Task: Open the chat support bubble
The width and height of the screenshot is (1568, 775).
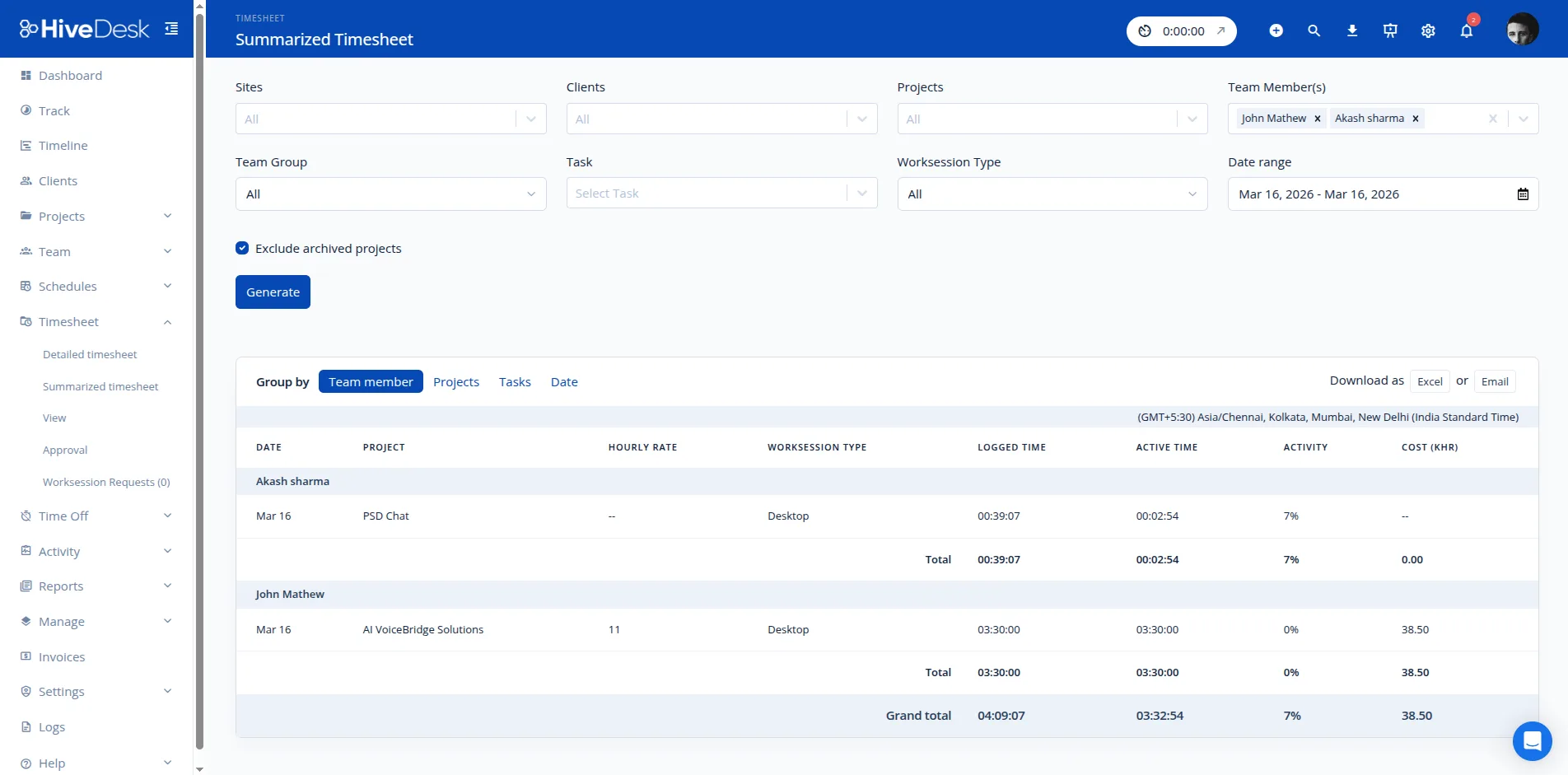Action: [1532, 740]
